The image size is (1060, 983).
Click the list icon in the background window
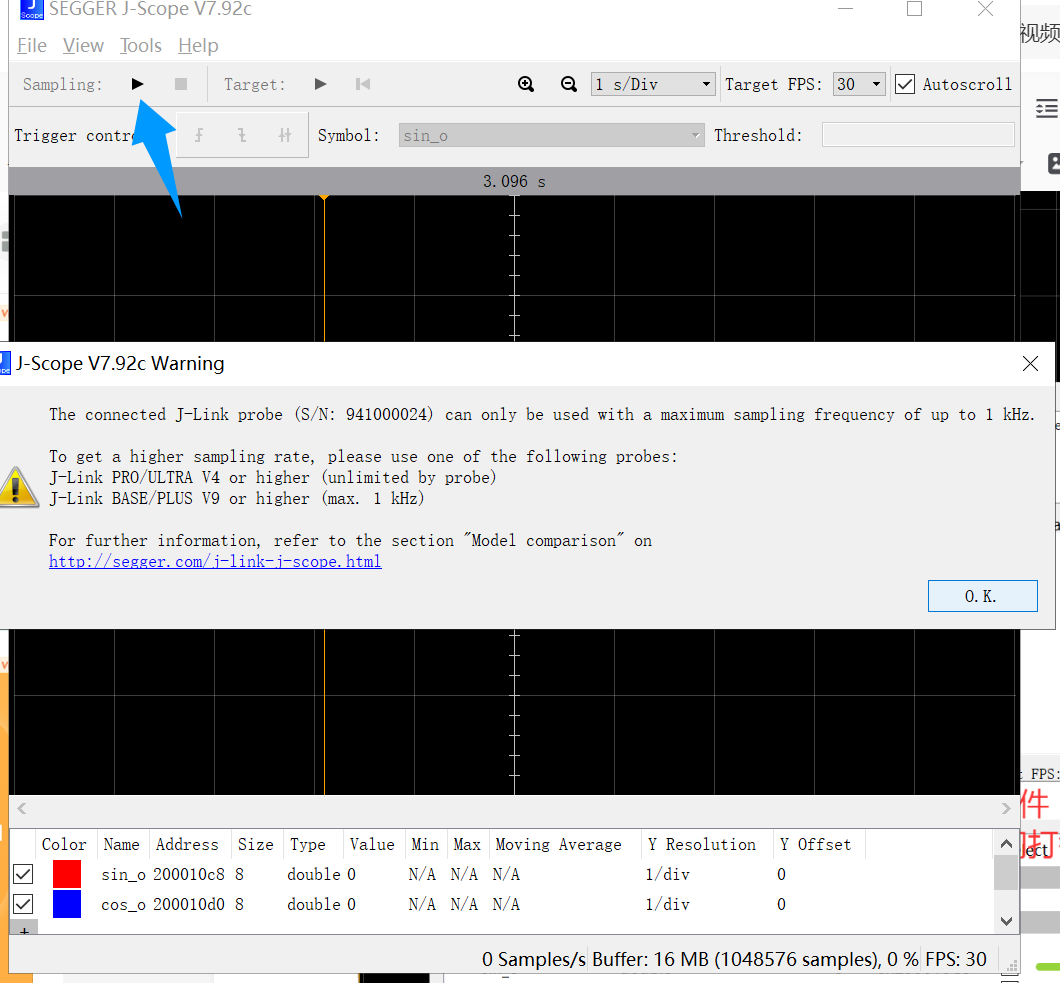(x=1046, y=109)
